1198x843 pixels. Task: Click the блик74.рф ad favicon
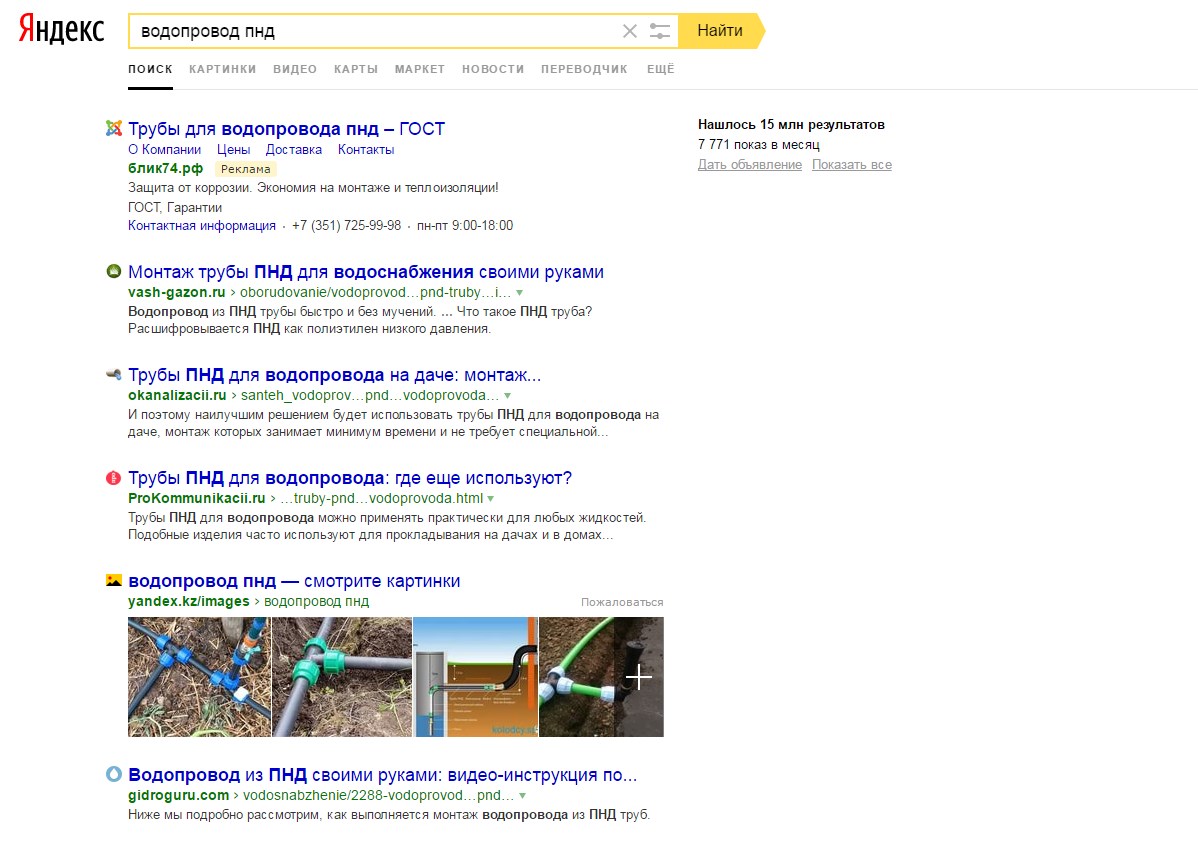tap(114, 128)
